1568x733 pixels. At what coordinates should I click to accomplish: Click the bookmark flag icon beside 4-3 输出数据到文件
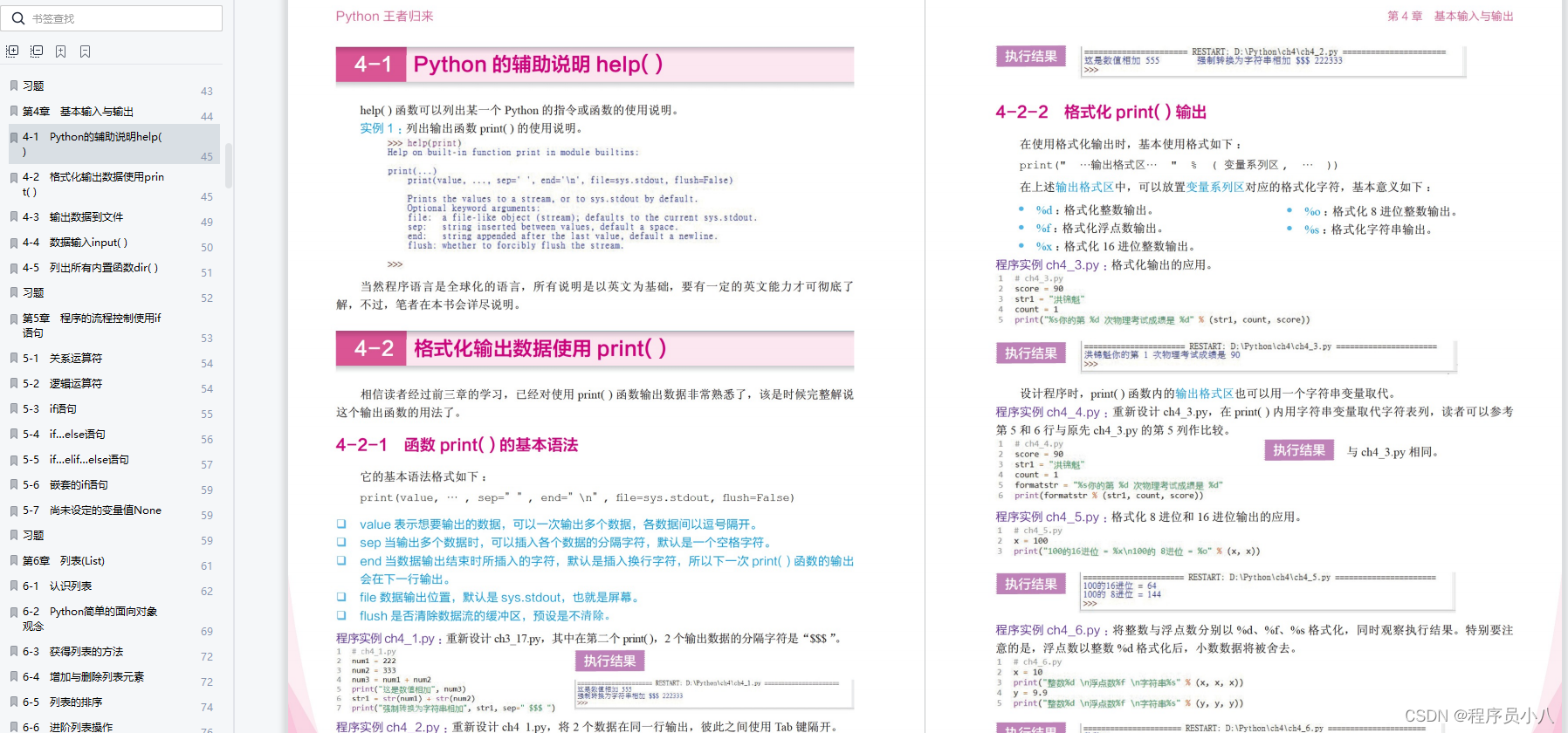[14, 217]
